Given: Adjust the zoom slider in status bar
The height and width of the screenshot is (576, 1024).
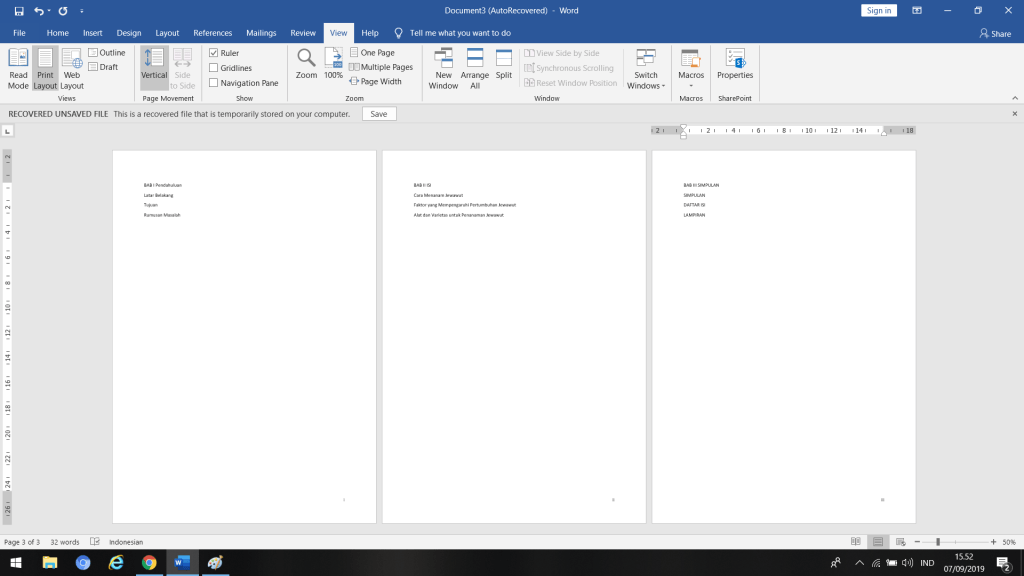Looking at the screenshot, I should [x=938, y=542].
